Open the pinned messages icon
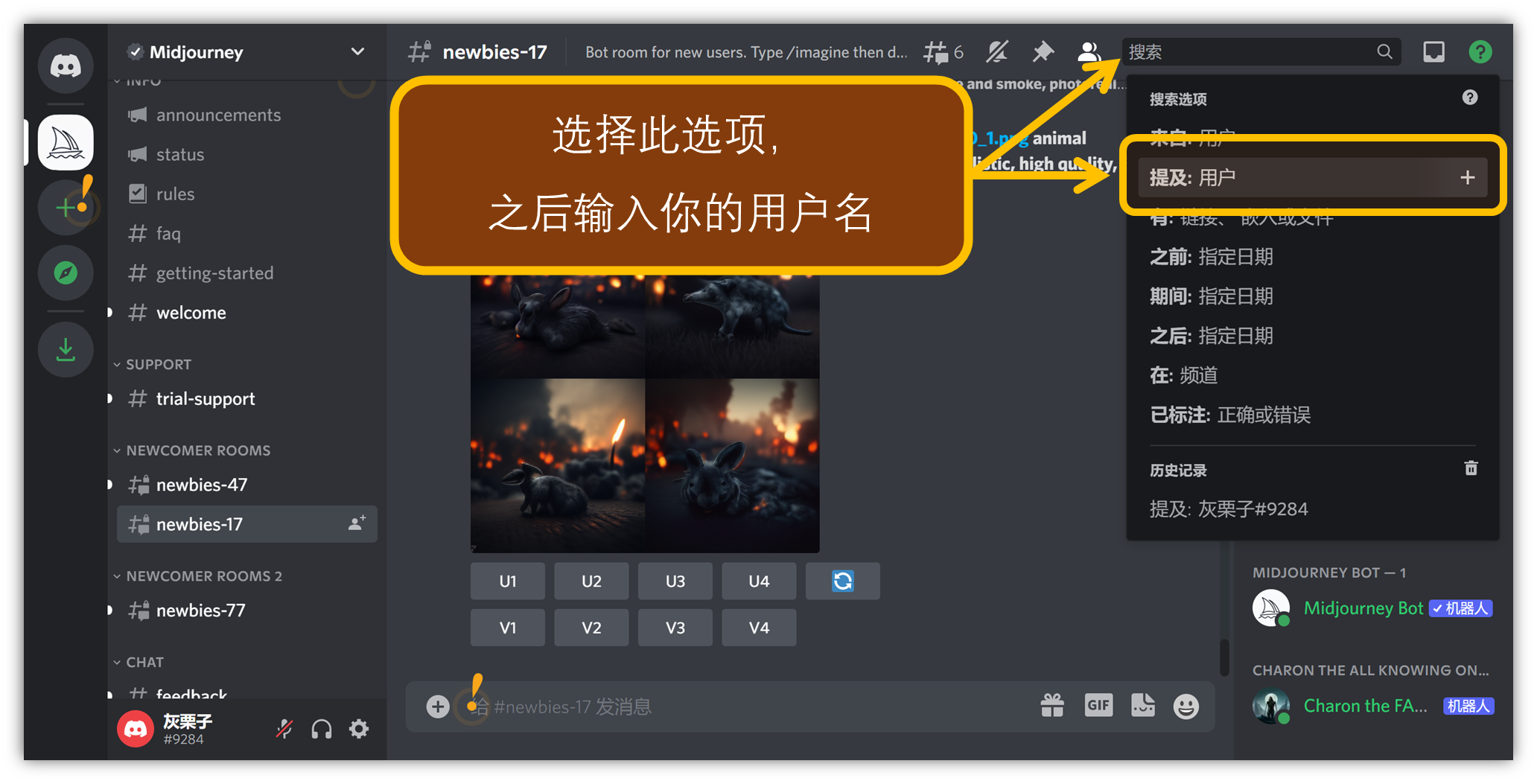 tap(1043, 52)
